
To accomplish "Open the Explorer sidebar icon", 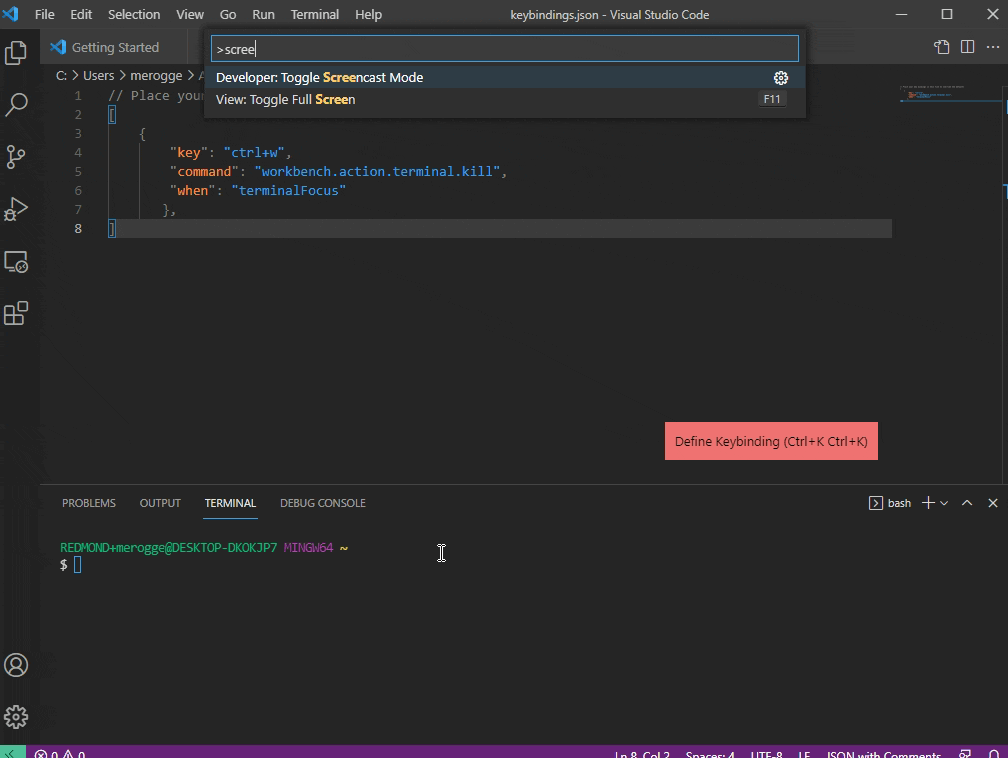I will click(15, 53).
